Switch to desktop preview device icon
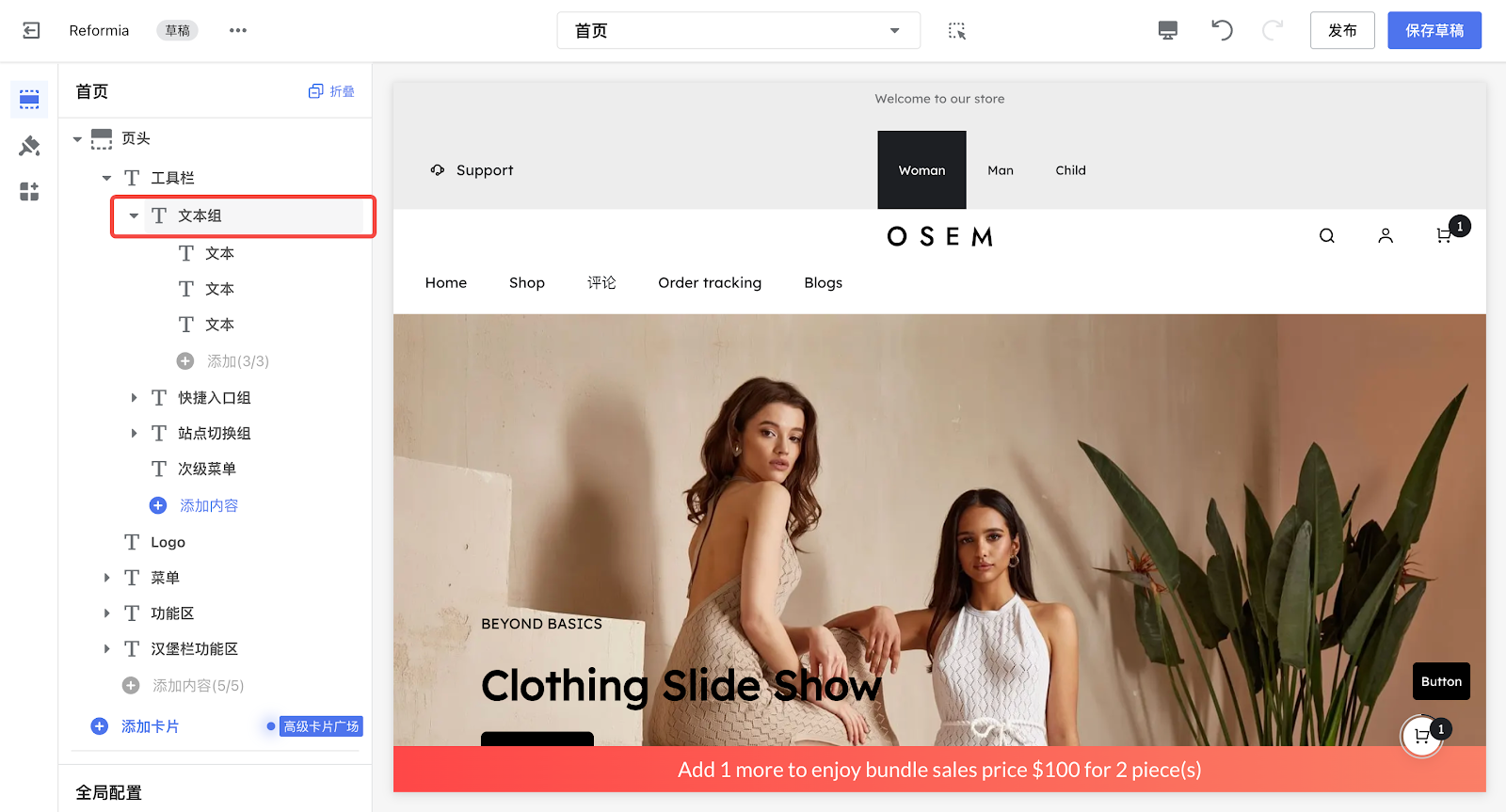This screenshot has height=812, width=1506. point(1167,30)
